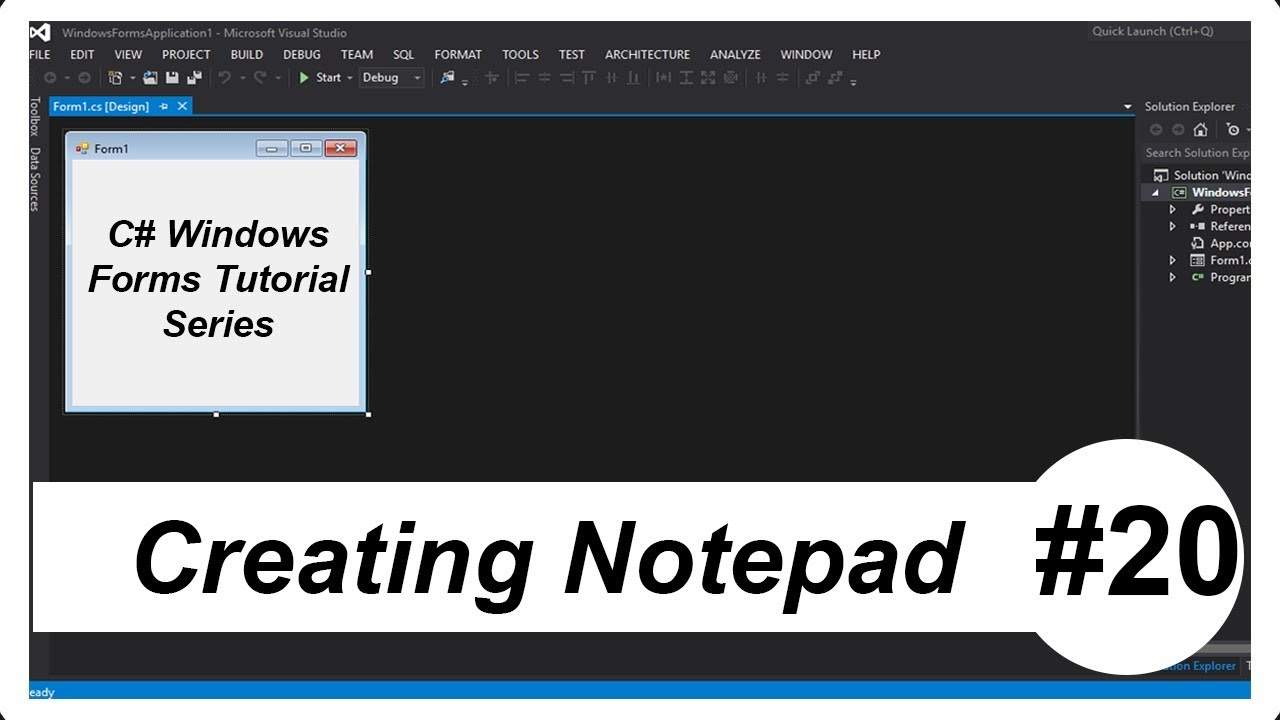The width and height of the screenshot is (1280, 720).
Task: Click the Make Same Size layout icon
Action: click(x=708, y=77)
